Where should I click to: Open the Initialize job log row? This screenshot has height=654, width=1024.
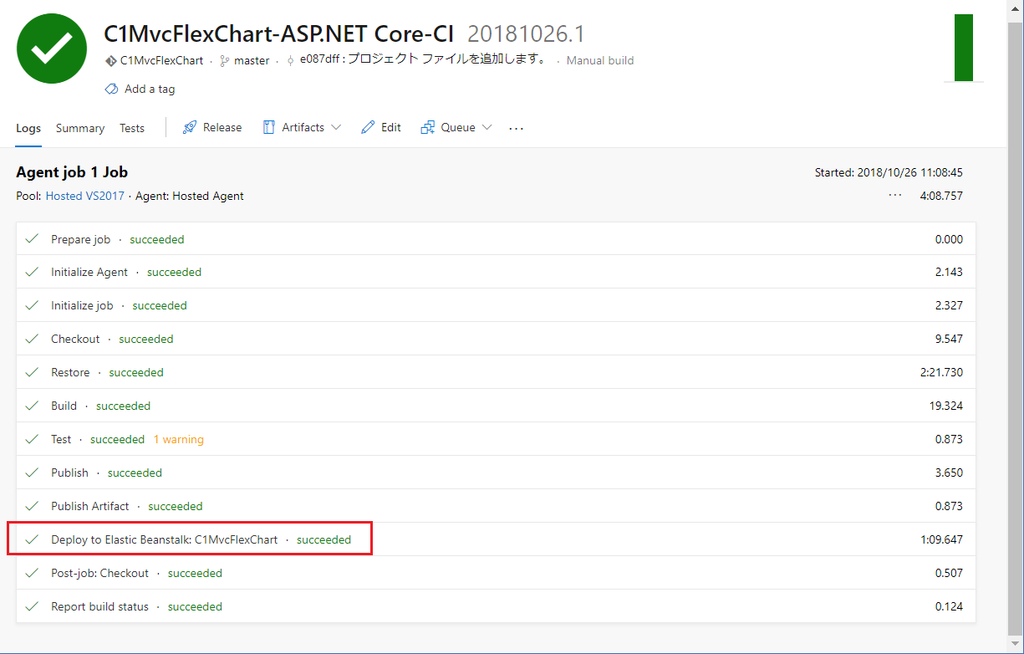click(496, 306)
